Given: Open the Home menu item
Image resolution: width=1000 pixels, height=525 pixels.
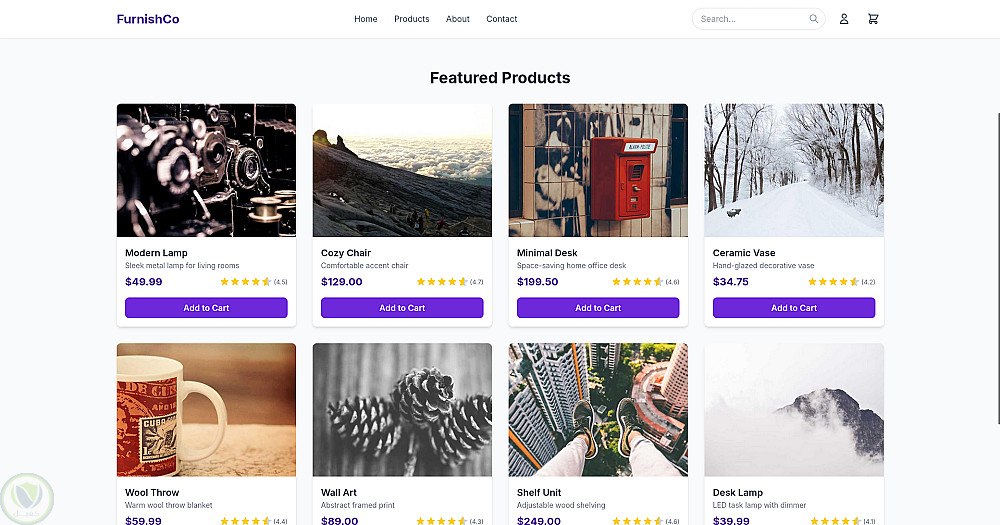Looking at the screenshot, I should 366,19.
